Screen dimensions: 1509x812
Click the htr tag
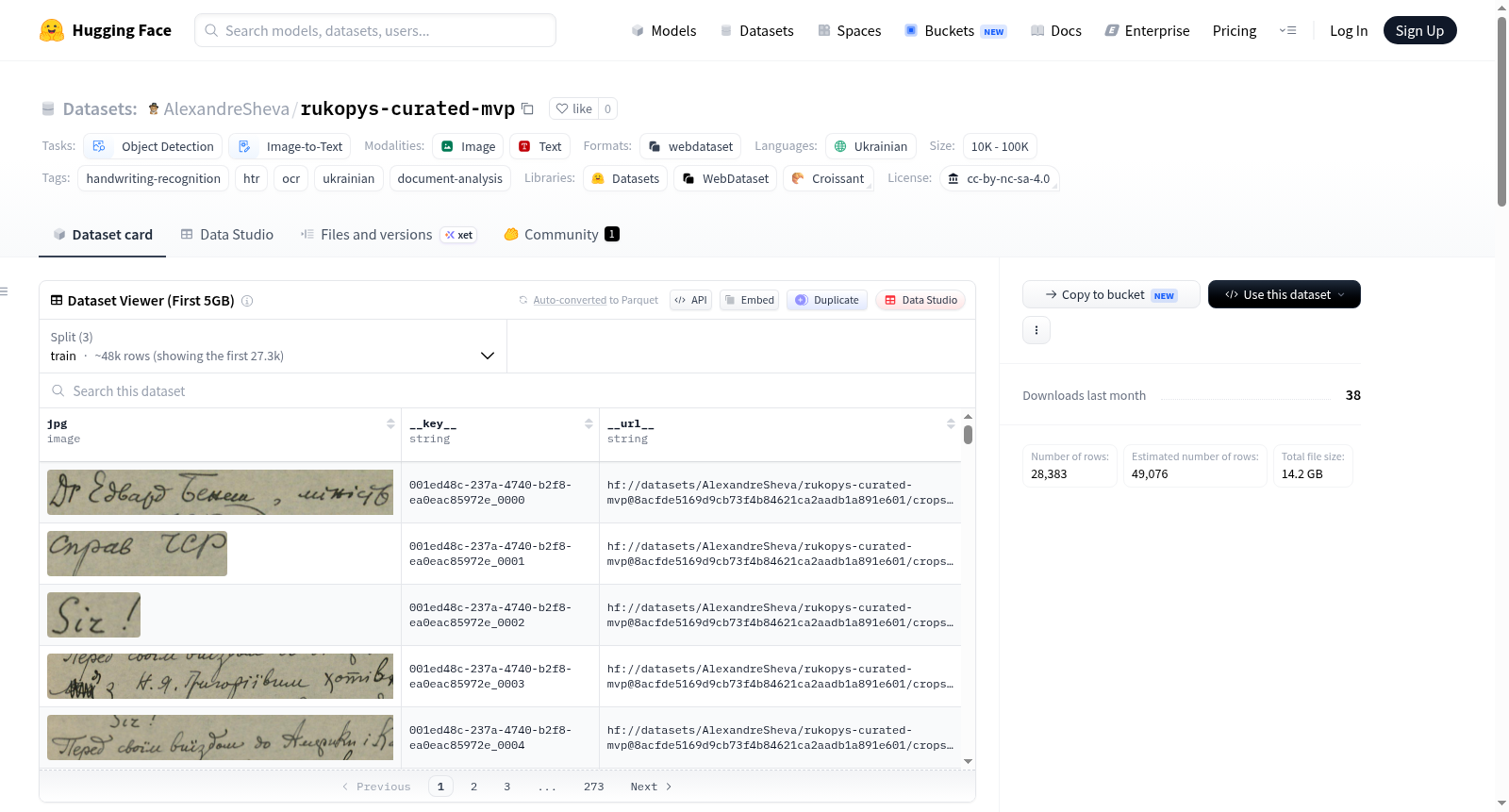click(x=251, y=178)
